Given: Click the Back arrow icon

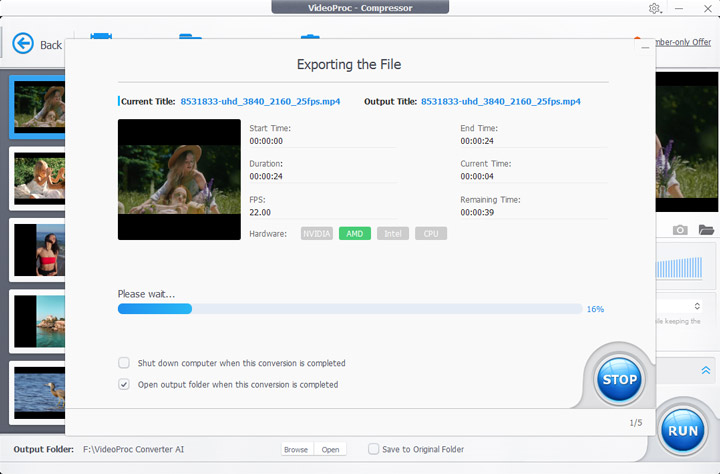Looking at the screenshot, I should tap(22, 44).
